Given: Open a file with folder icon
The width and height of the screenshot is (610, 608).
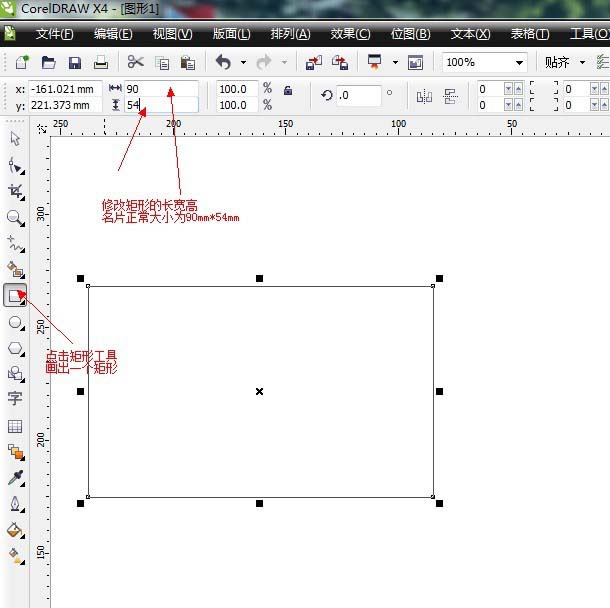Looking at the screenshot, I should coord(48,62).
